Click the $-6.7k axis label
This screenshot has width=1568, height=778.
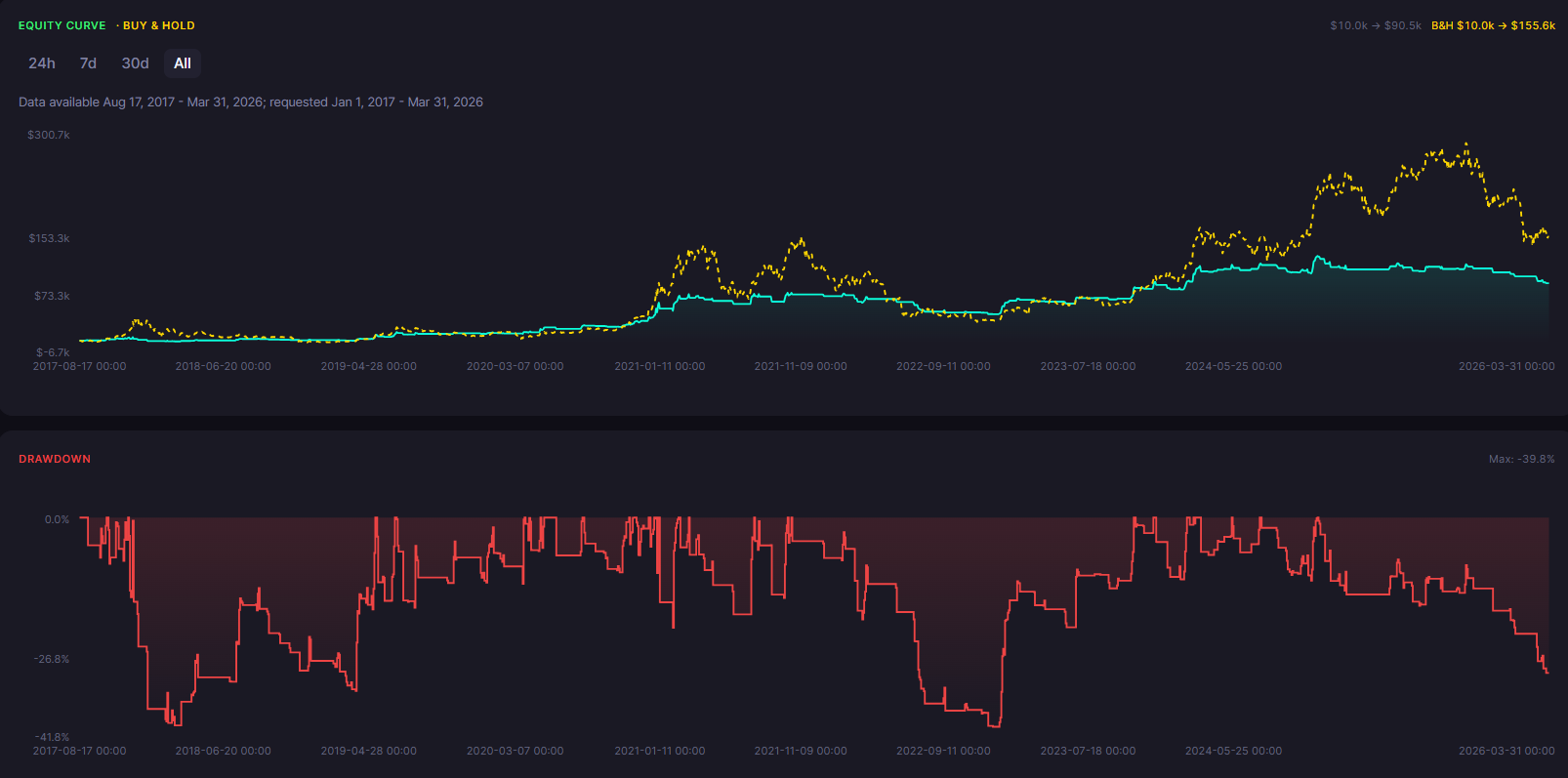pyautogui.click(x=53, y=352)
